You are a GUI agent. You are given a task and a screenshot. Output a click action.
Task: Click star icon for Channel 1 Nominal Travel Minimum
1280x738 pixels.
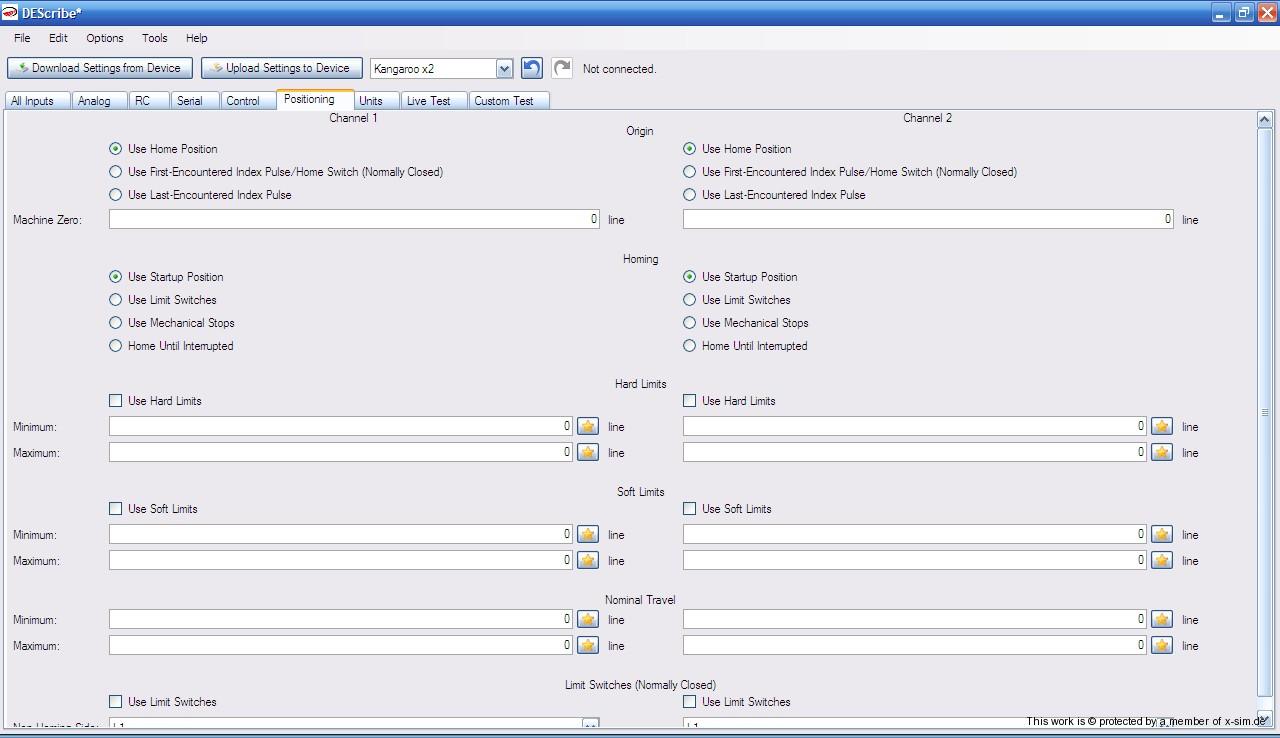coord(588,620)
